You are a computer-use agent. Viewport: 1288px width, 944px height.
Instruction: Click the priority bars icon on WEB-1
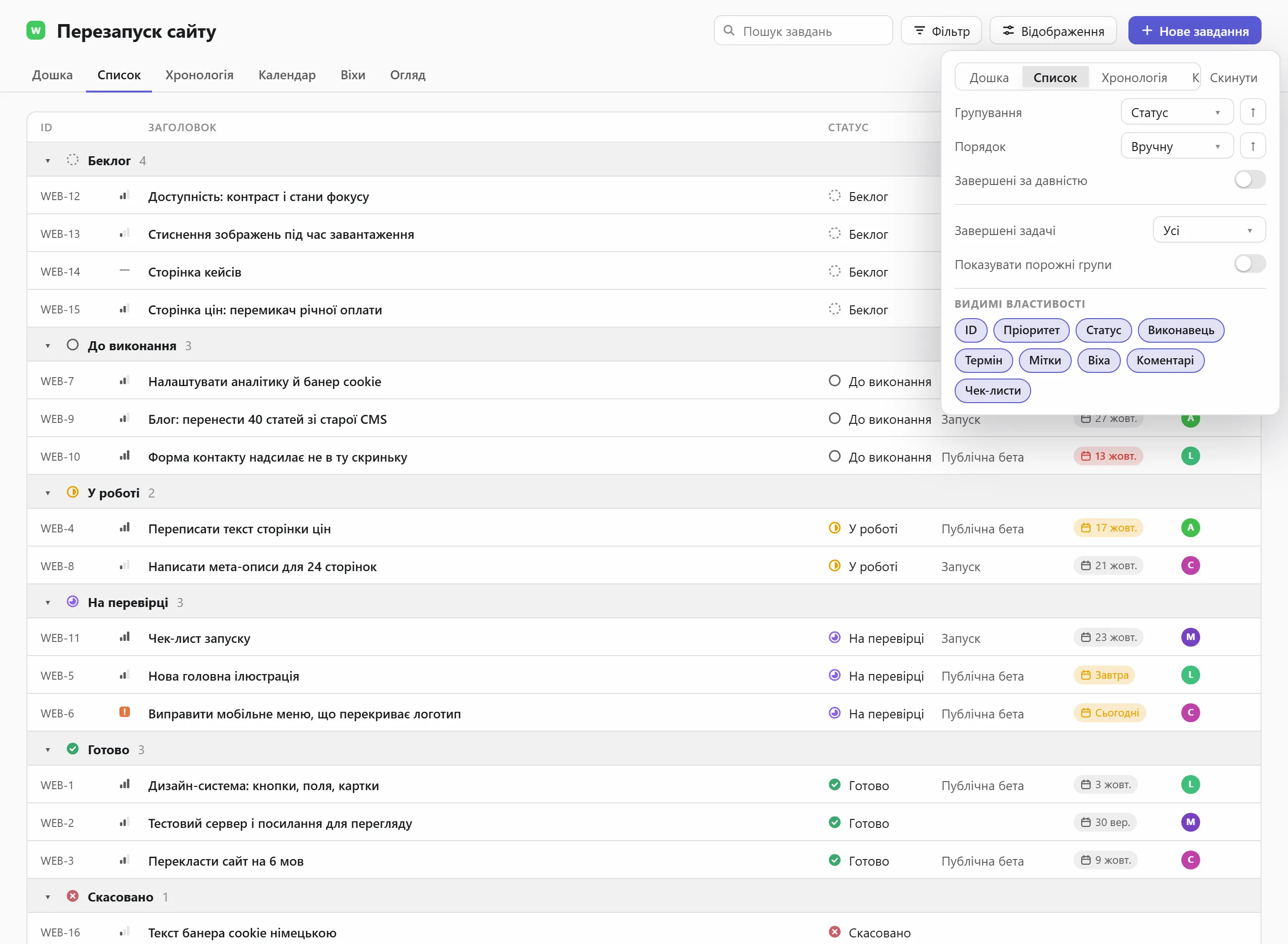pos(125,784)
